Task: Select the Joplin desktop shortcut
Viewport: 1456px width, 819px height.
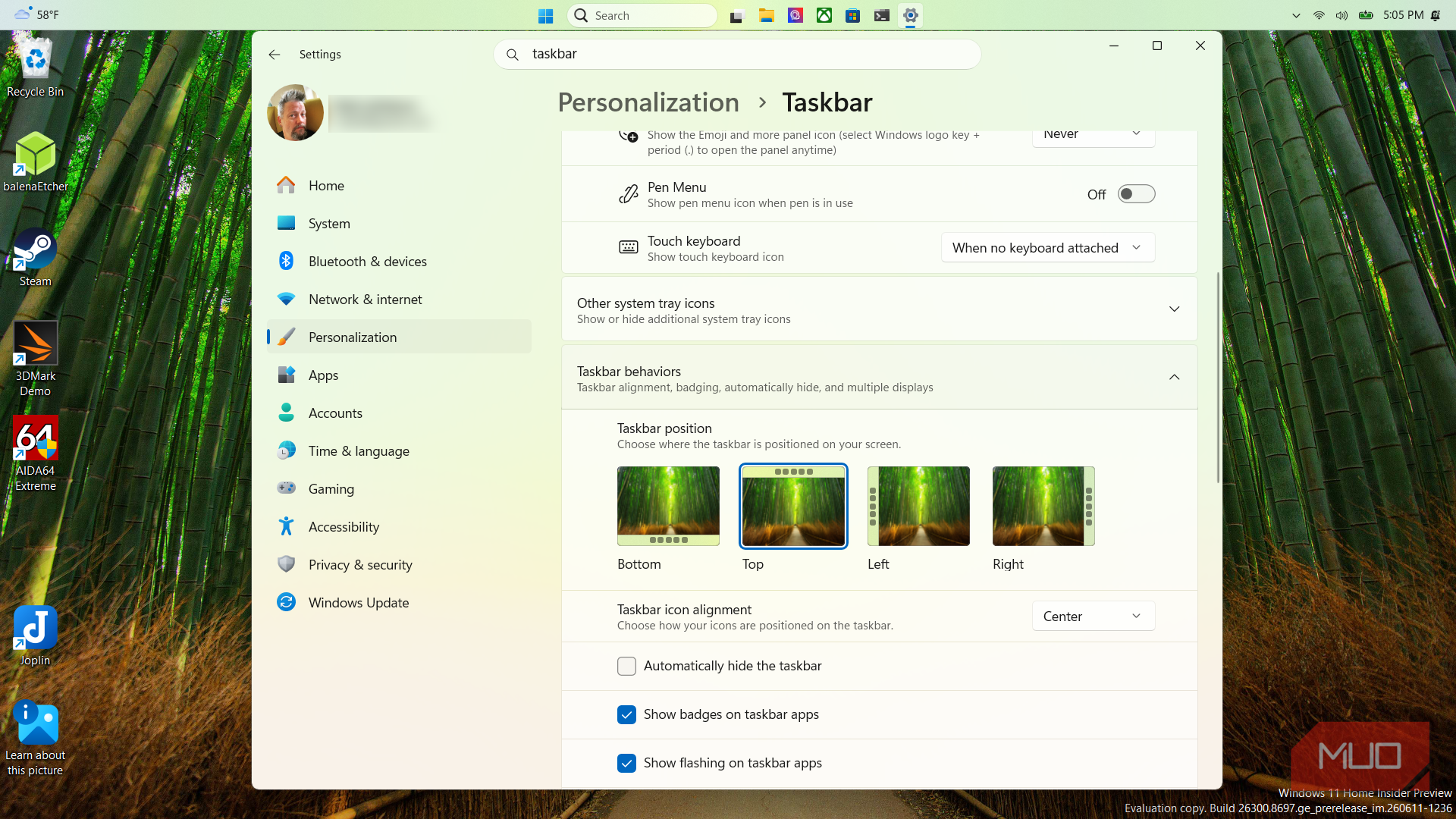Action: pos(36,635)
